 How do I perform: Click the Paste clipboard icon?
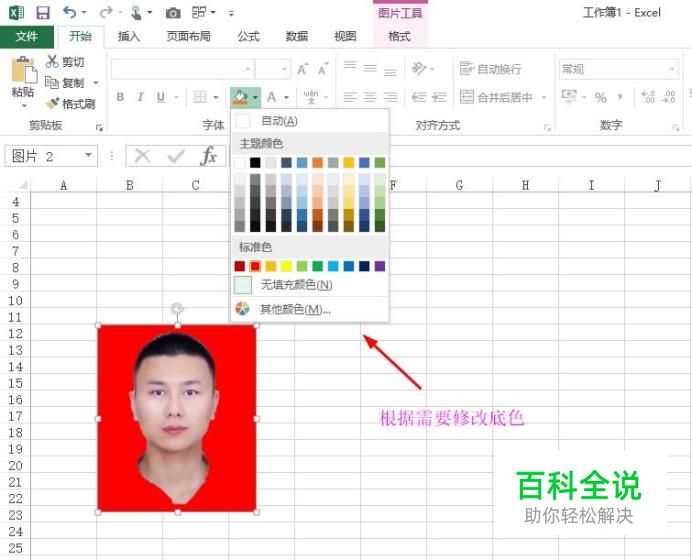tap(24, 70)
